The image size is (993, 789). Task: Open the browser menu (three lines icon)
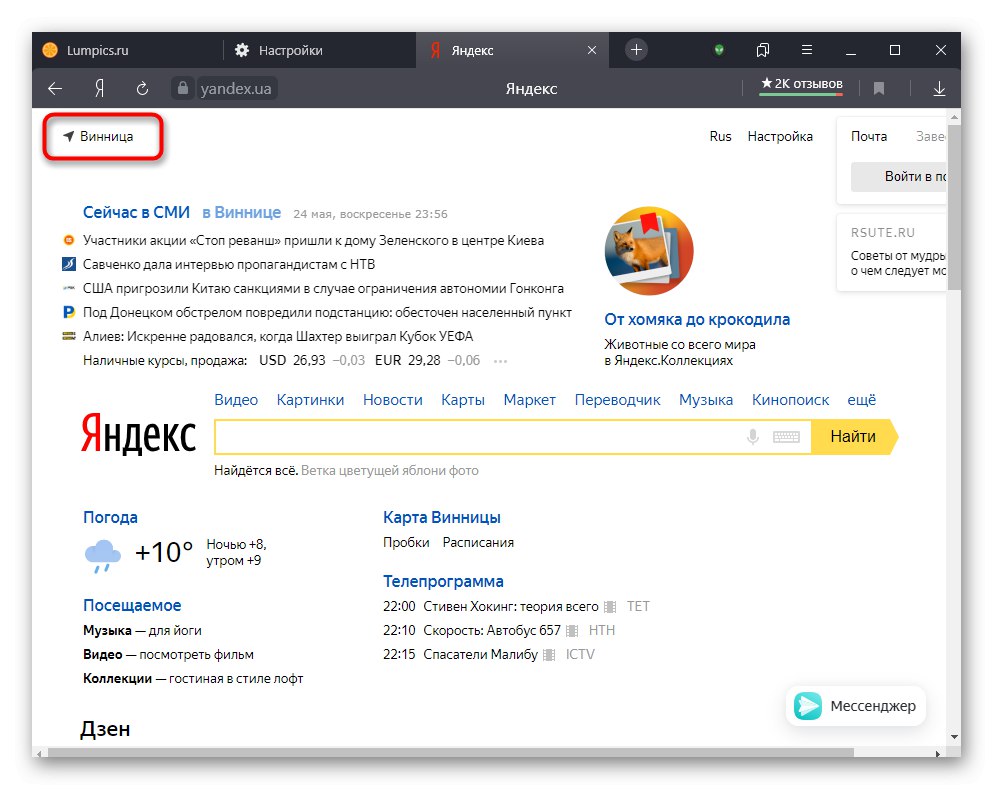pos(806,49)
